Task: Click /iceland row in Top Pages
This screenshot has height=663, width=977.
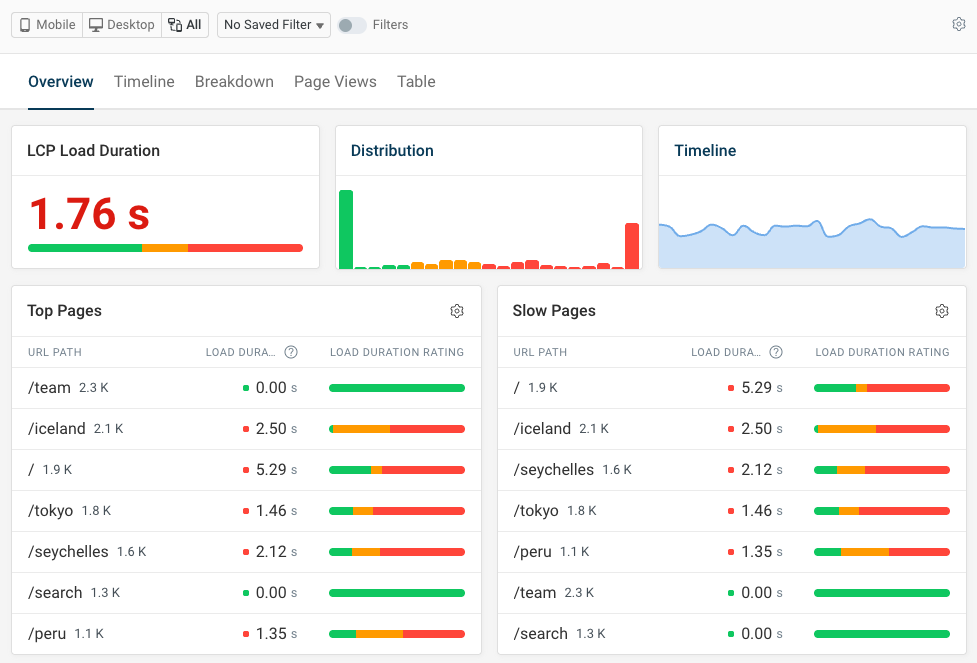Action: [x=57, y=429]
